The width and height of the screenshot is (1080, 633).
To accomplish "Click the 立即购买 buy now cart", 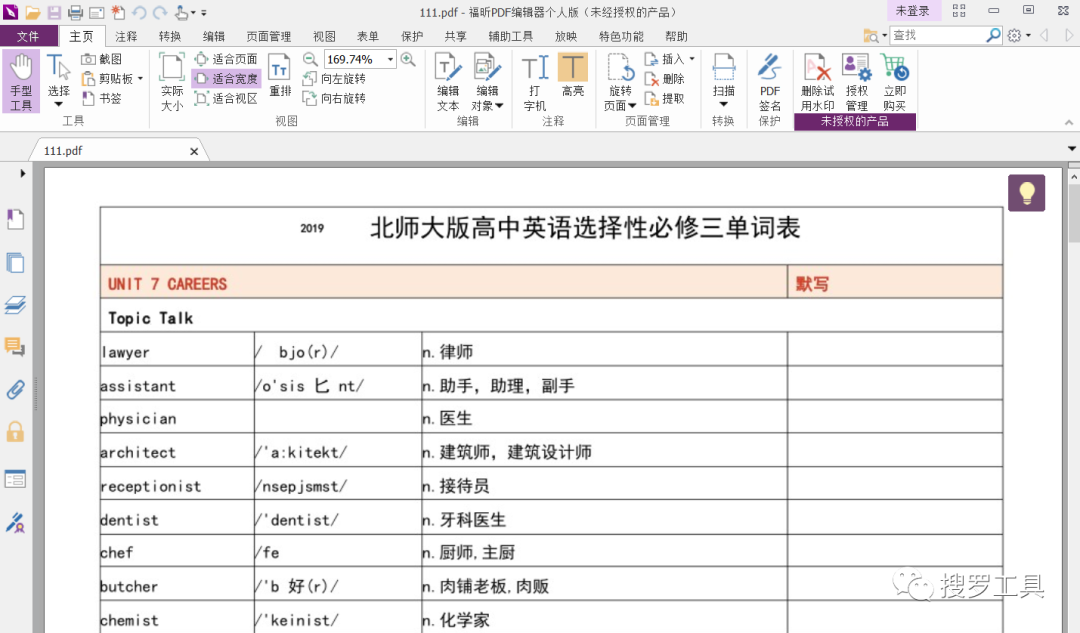I will click(895, 81).
